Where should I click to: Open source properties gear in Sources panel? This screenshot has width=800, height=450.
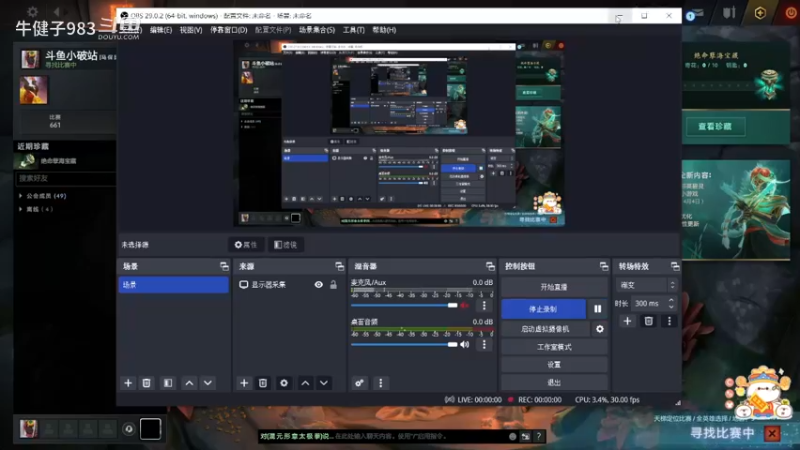tap(284, 383)
